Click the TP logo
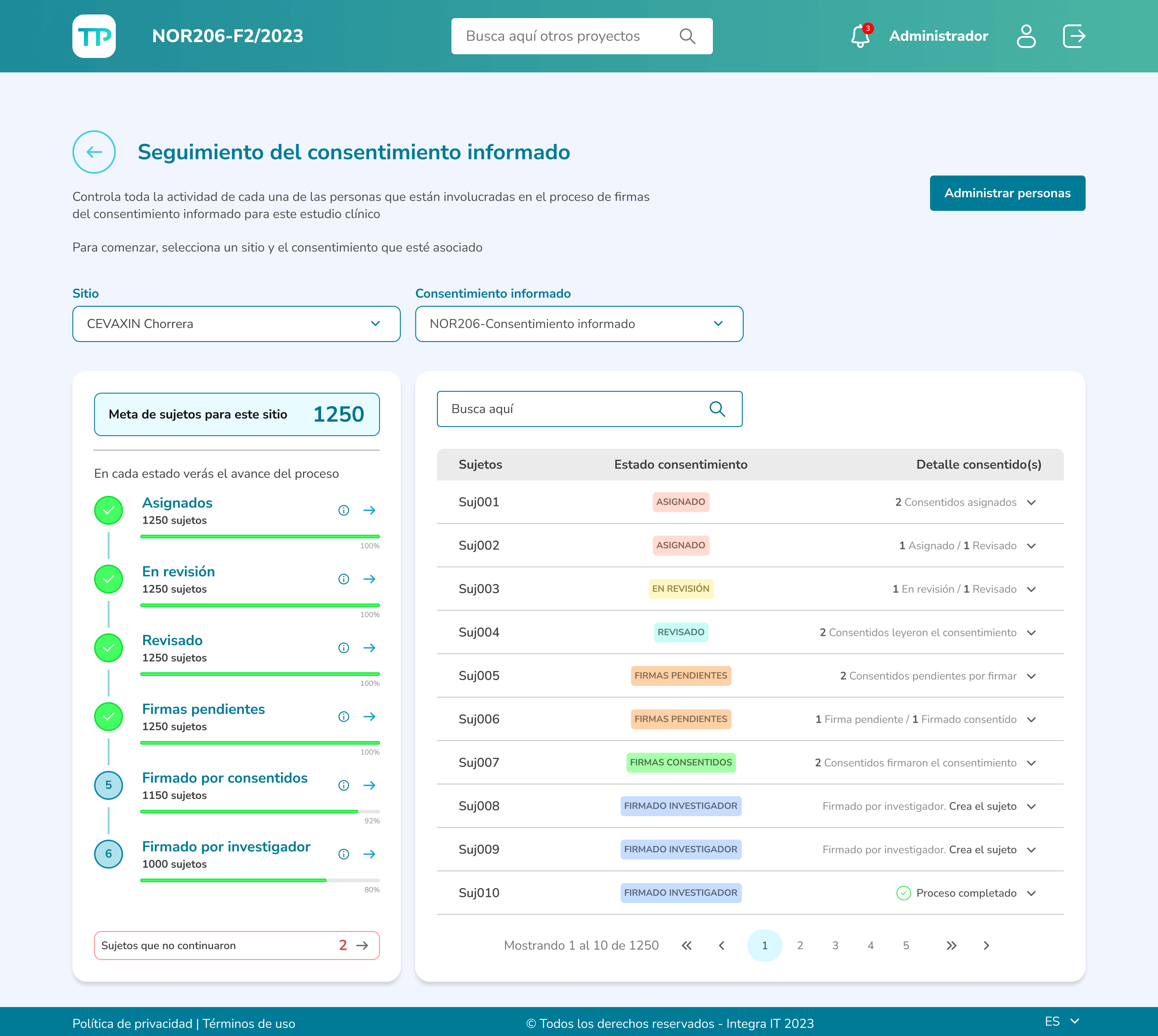 (94, 36)
